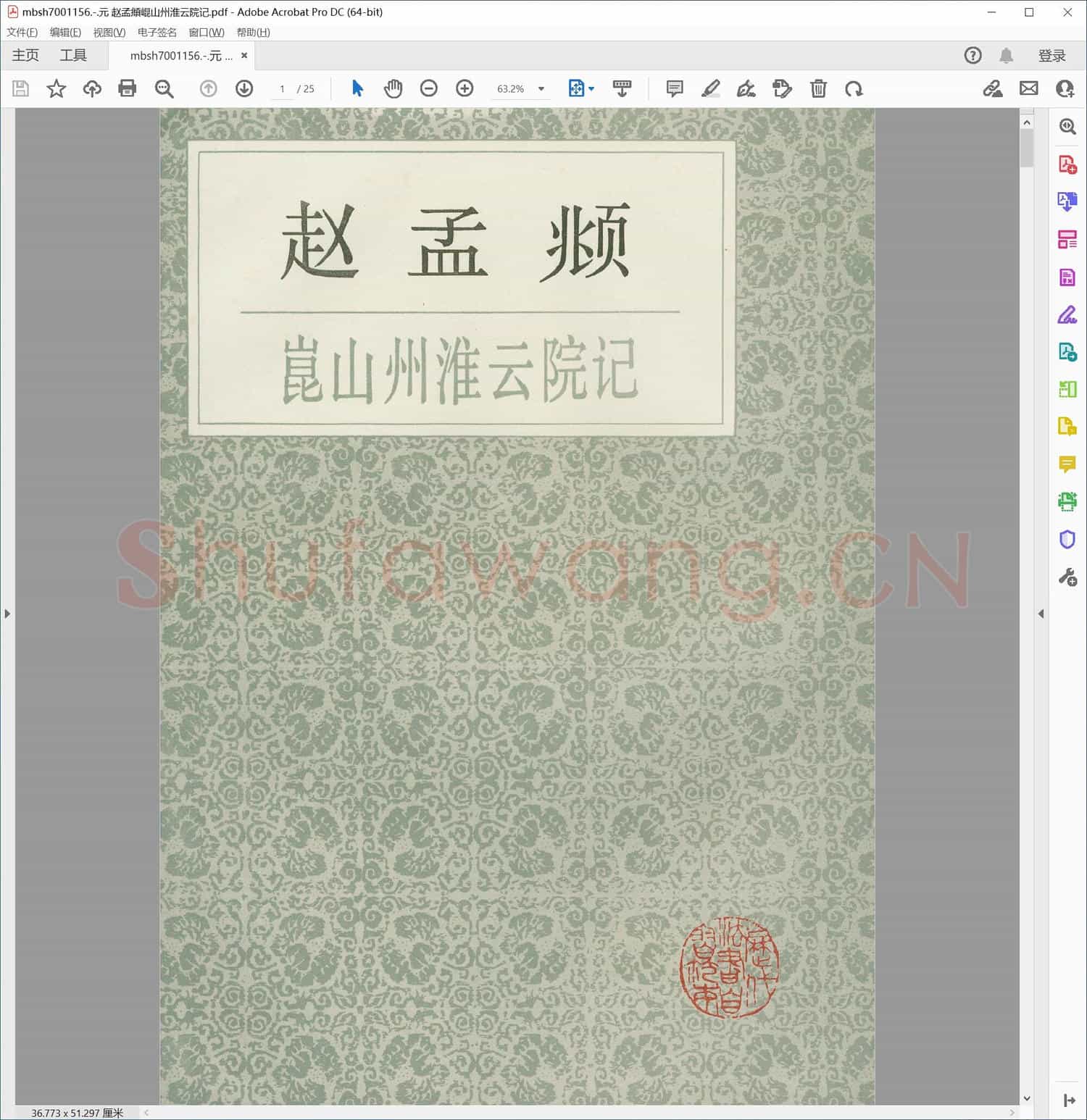The width and height of the screenshot is (1087, 1120).
Task: Expand the fit page options dropdown
Action: (x=591, y=88)
